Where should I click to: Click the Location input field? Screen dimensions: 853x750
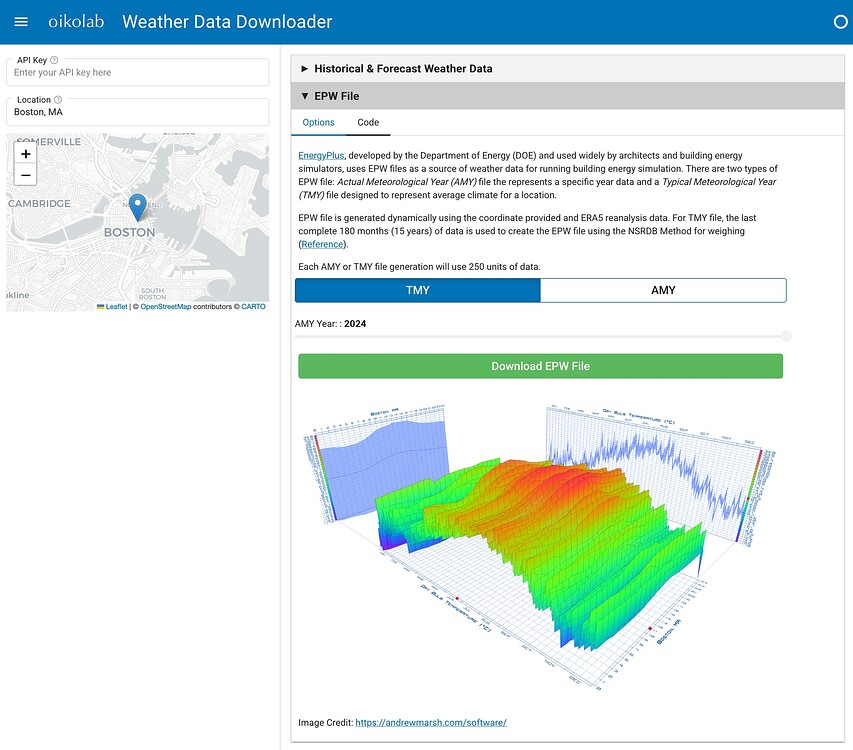click(138, 112)
